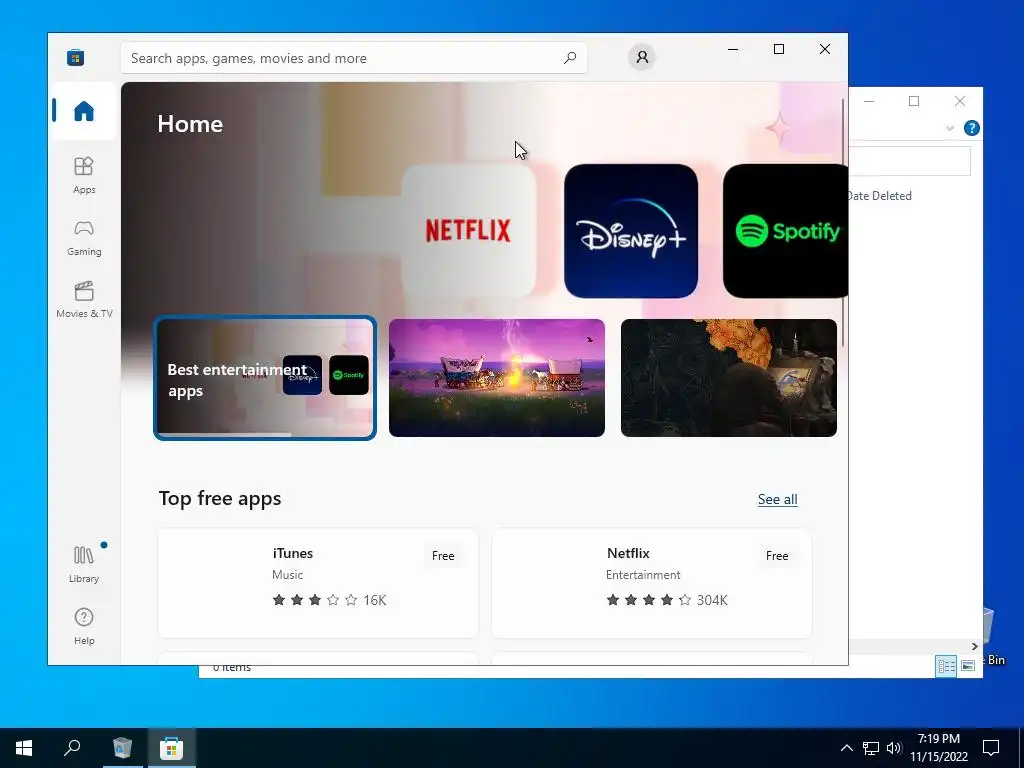Open the Netflix app listing card
Image resolution: width=1024 pixels, height=768 pixels.
[x=651, y=583]
